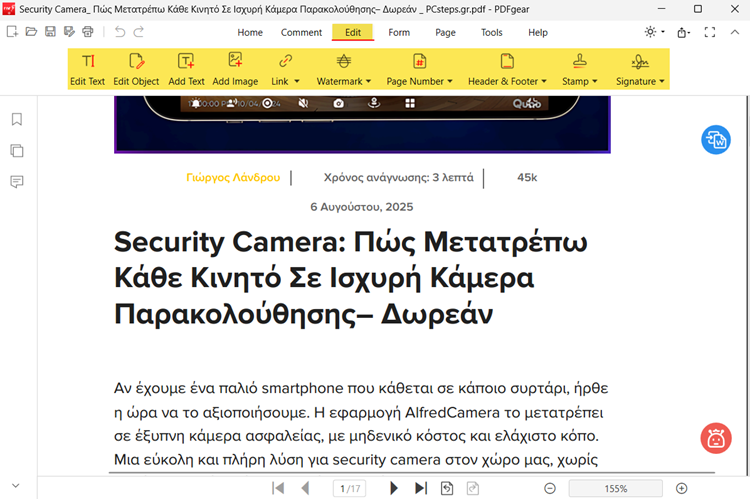
Task: Go to the previous page
Action: pos(305,488)
